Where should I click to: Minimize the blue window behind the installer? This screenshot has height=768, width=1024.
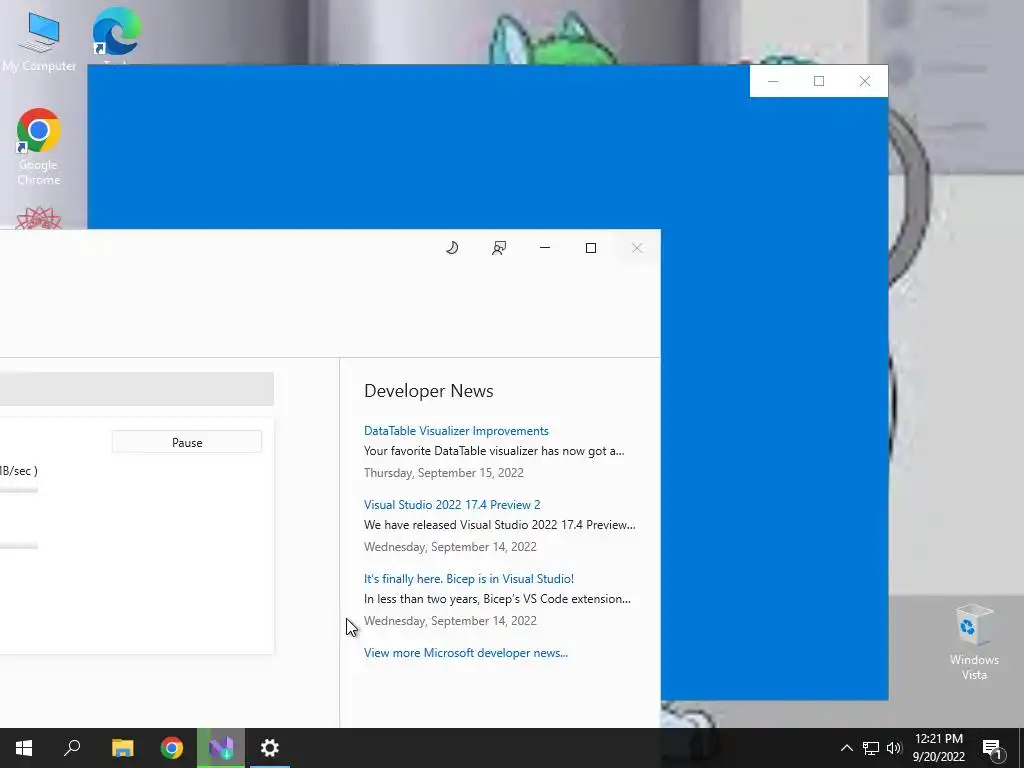point(773,81)
